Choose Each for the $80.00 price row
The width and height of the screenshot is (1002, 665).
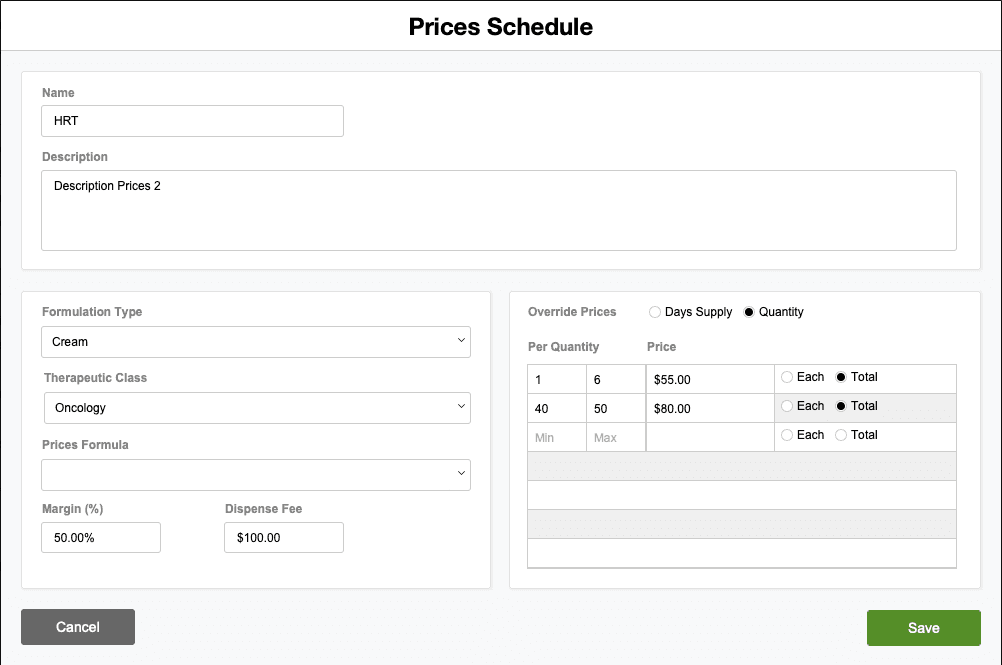coord(787,406)
